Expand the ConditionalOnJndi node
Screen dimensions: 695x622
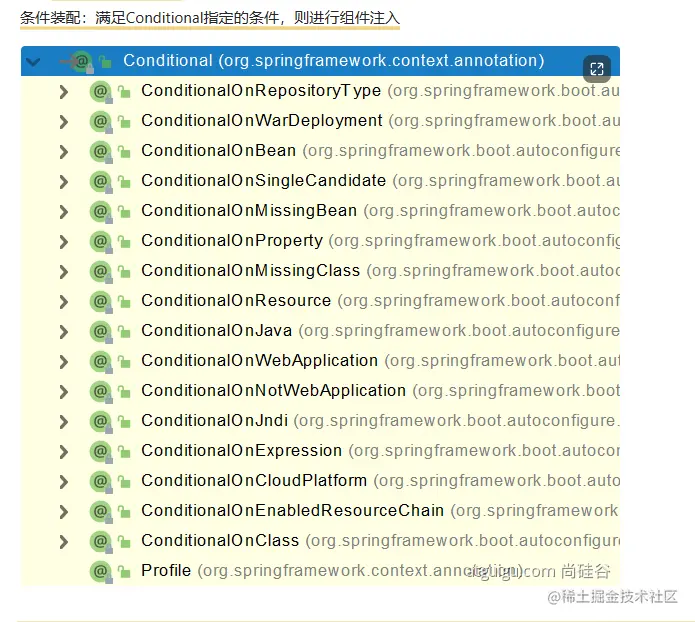click(x=64, y=422)
